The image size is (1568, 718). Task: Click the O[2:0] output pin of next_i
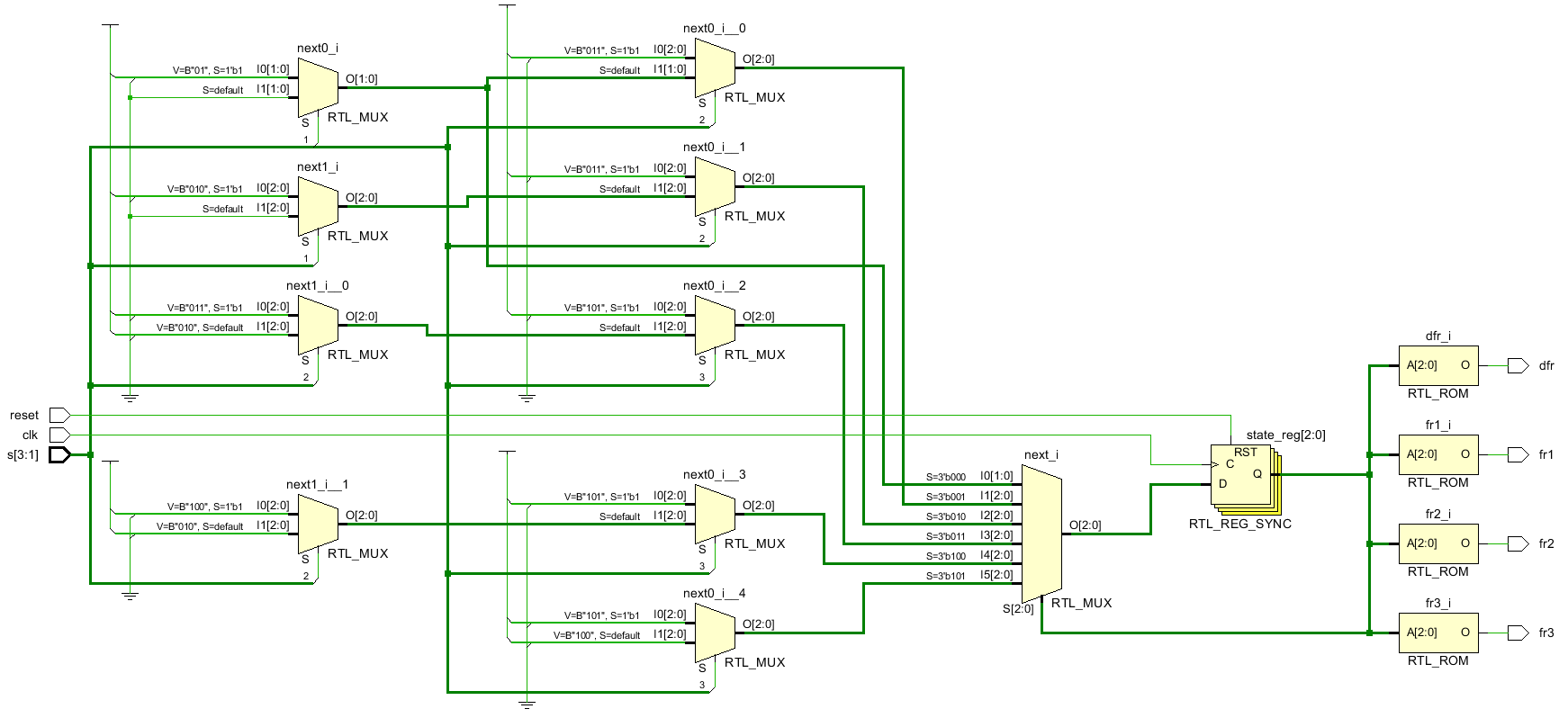pyautogui.click(x=1086, y=525)
